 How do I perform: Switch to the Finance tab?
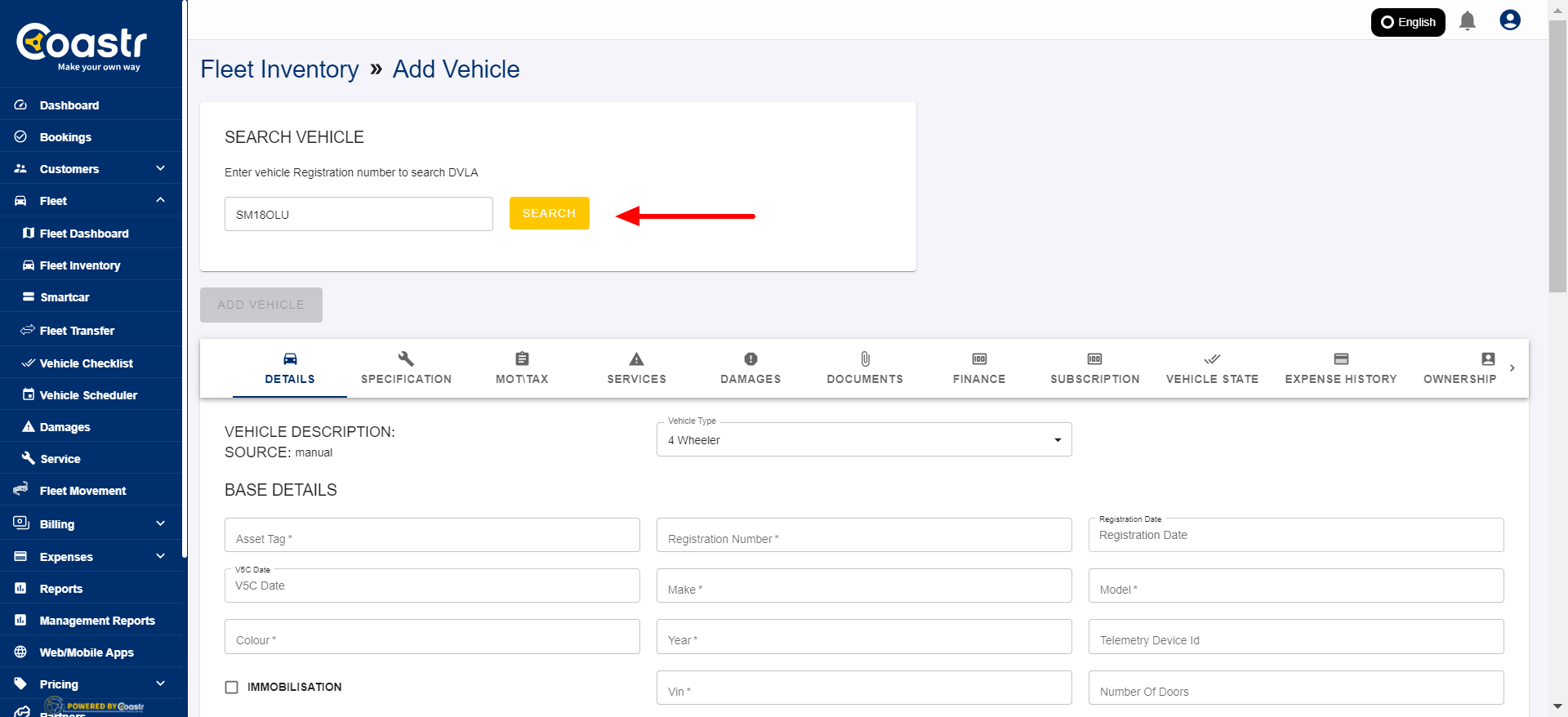[x=979, y=368]
